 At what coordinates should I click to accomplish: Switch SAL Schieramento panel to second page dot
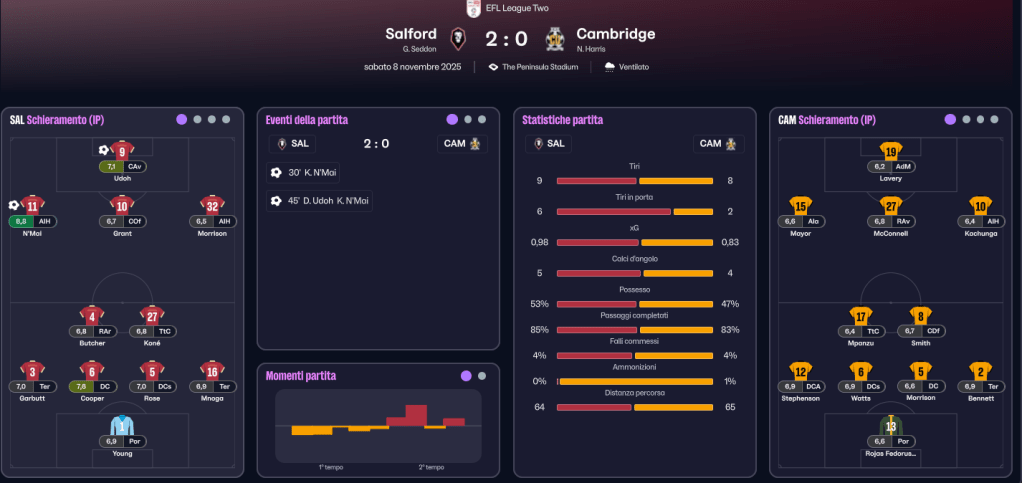[197, 120]
